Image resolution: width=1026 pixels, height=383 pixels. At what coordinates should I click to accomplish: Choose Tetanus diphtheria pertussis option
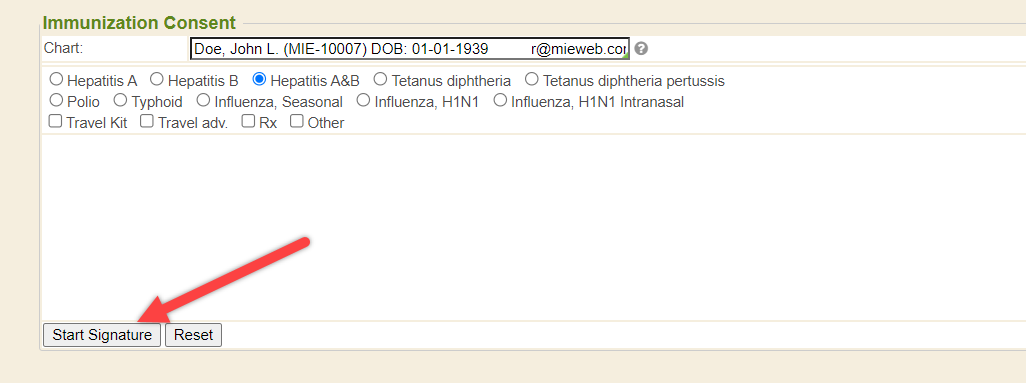tap(532, 79)
